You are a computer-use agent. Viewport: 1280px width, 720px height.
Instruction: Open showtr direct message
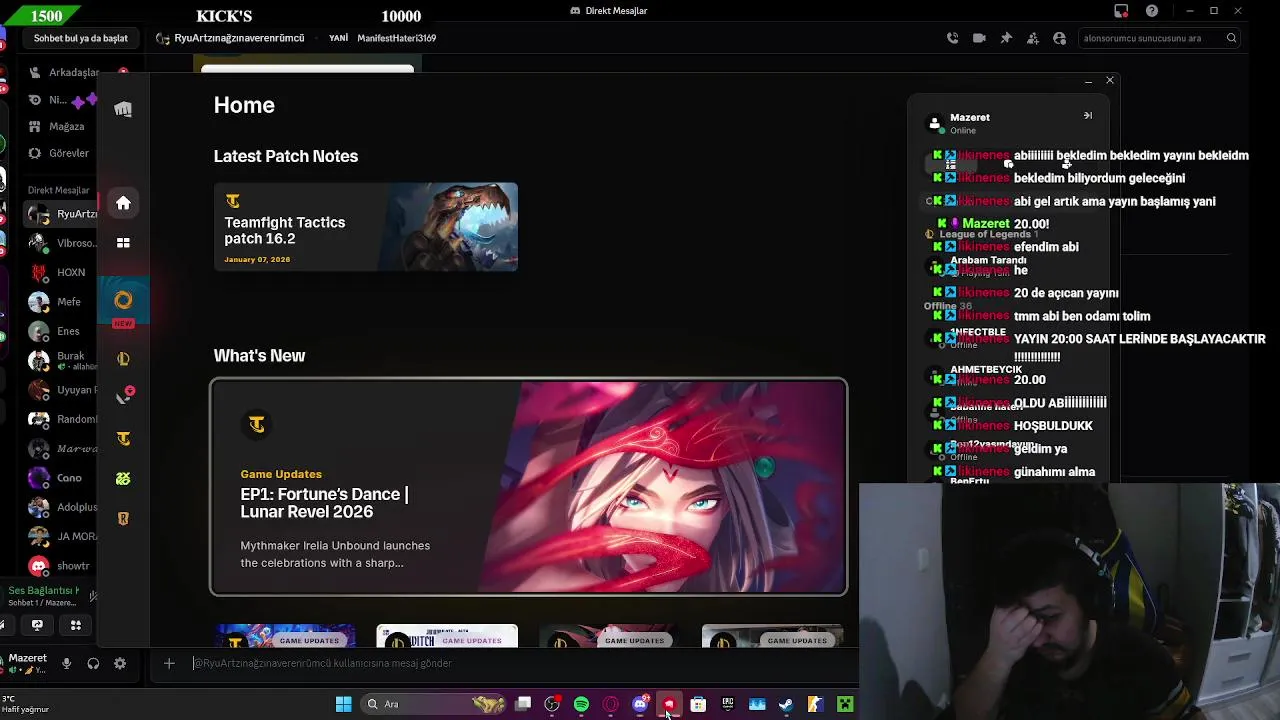[62, 566]
